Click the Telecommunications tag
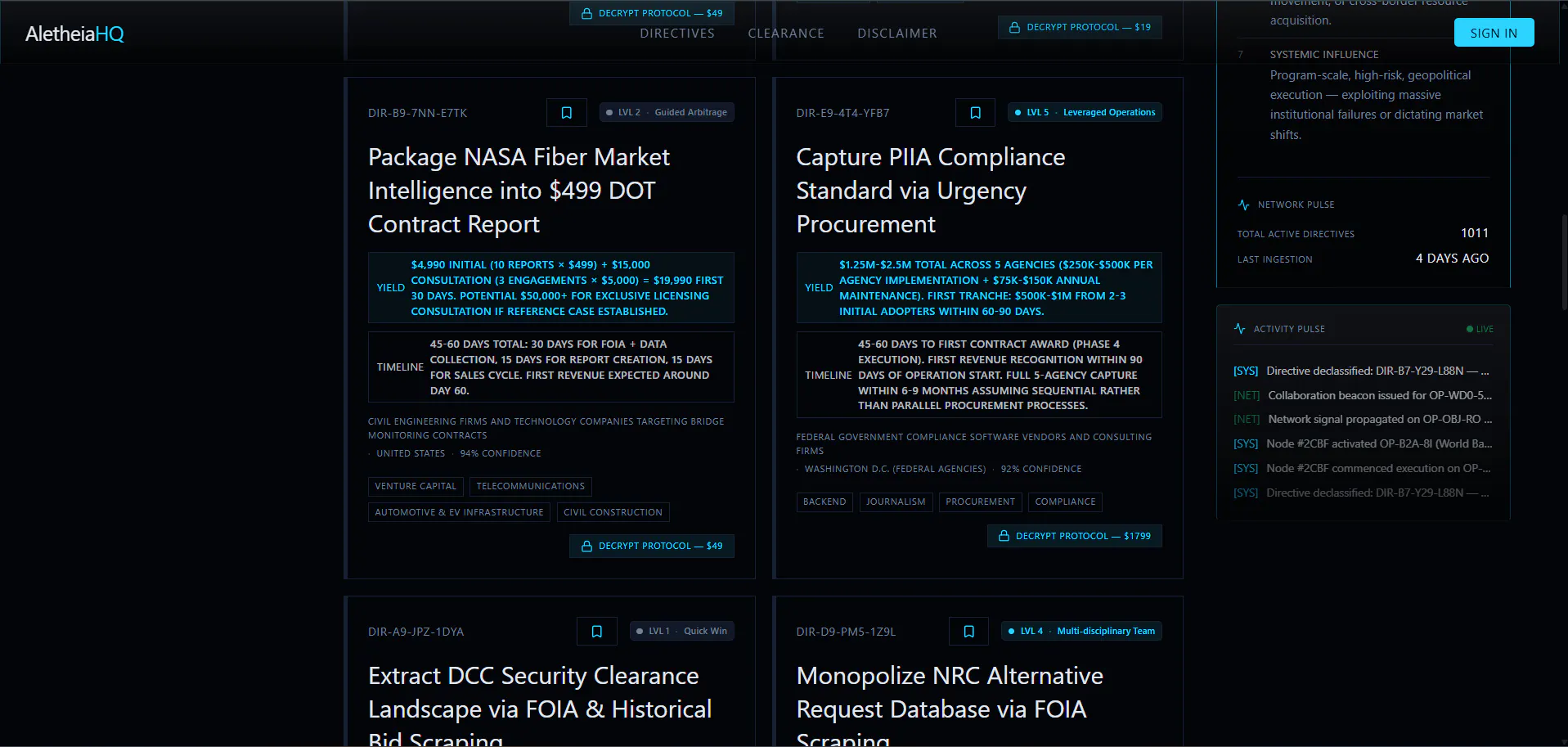 click(x=531, y=486)
